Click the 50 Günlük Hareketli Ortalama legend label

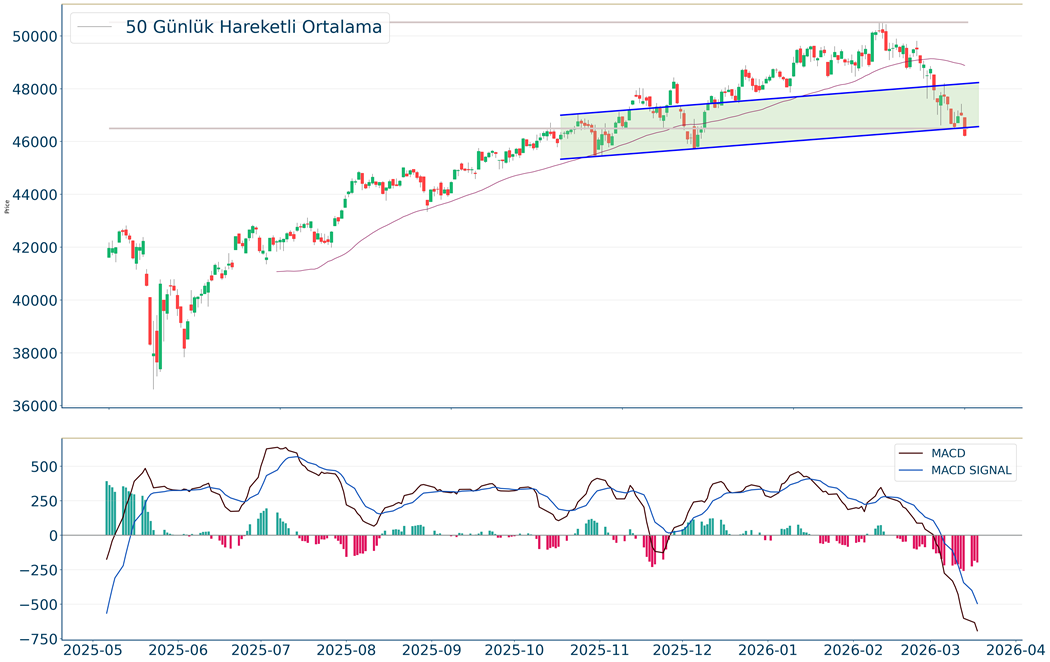(253, 27)
